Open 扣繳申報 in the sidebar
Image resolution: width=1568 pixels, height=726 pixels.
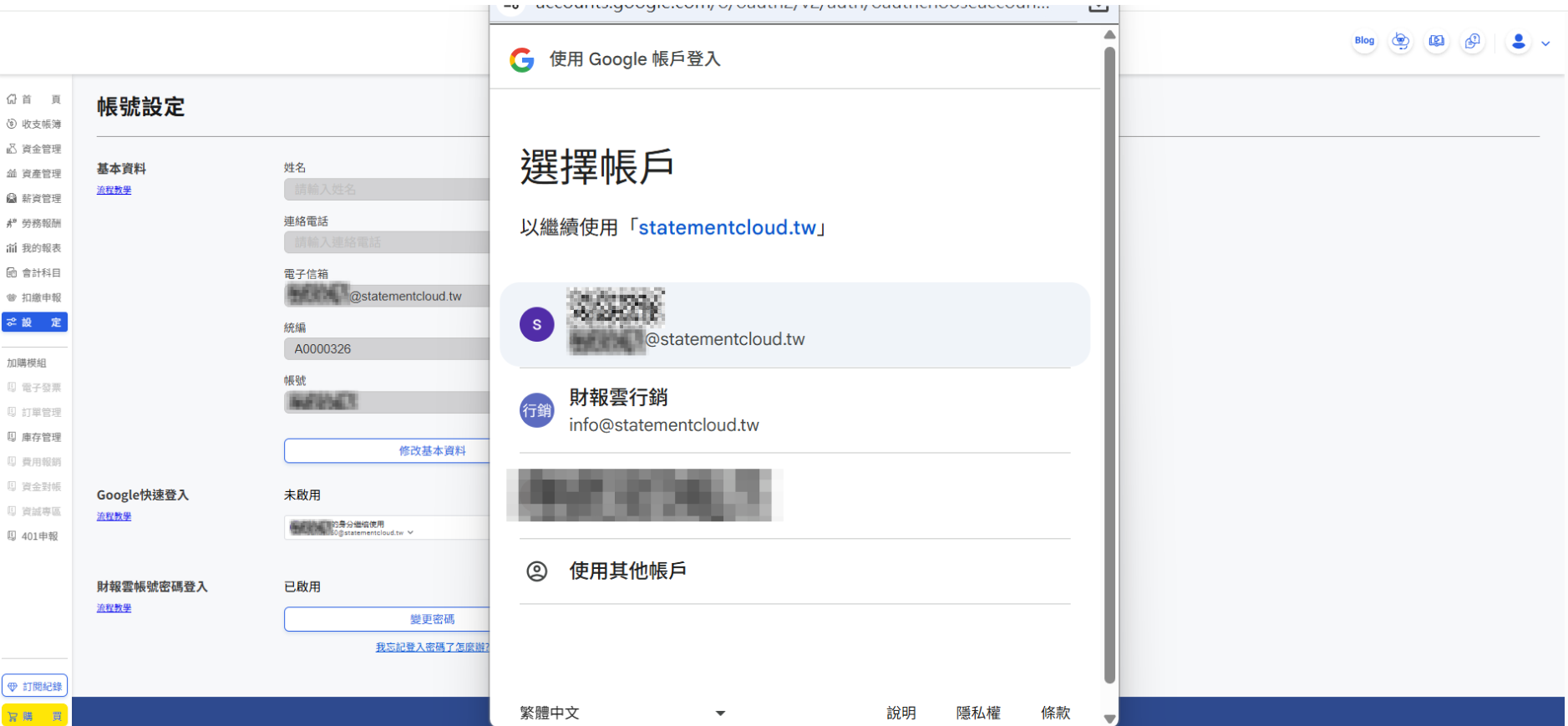pos(34,297)
